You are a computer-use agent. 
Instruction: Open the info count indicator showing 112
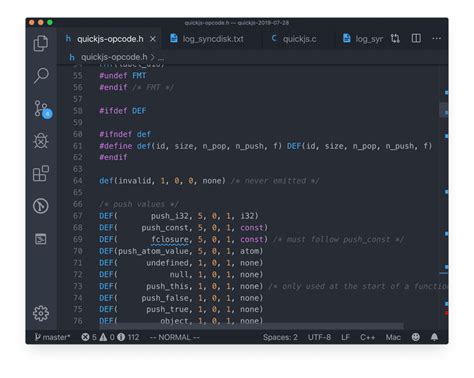point(128,337)
